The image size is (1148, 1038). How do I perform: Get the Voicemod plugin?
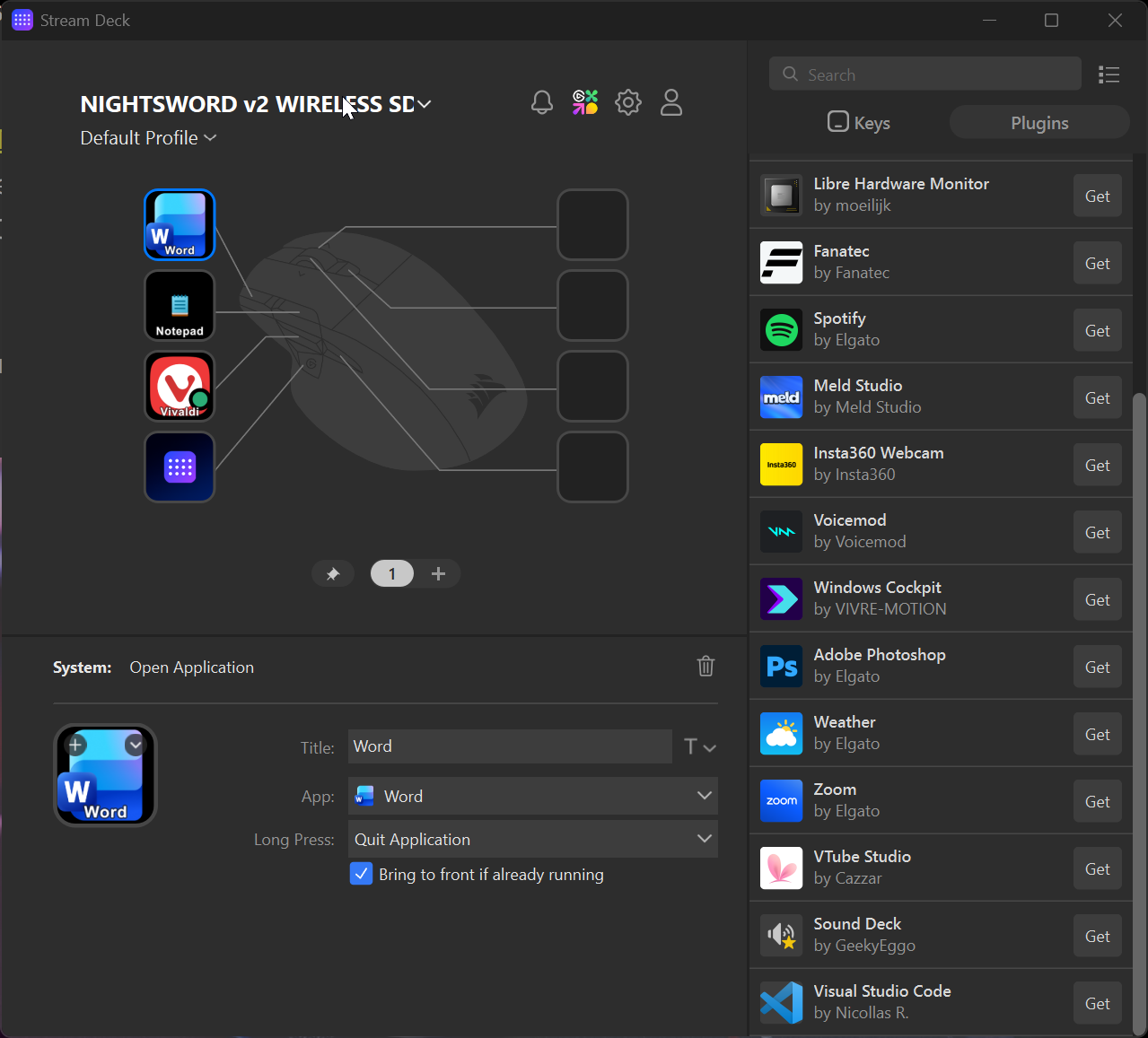1098,532
